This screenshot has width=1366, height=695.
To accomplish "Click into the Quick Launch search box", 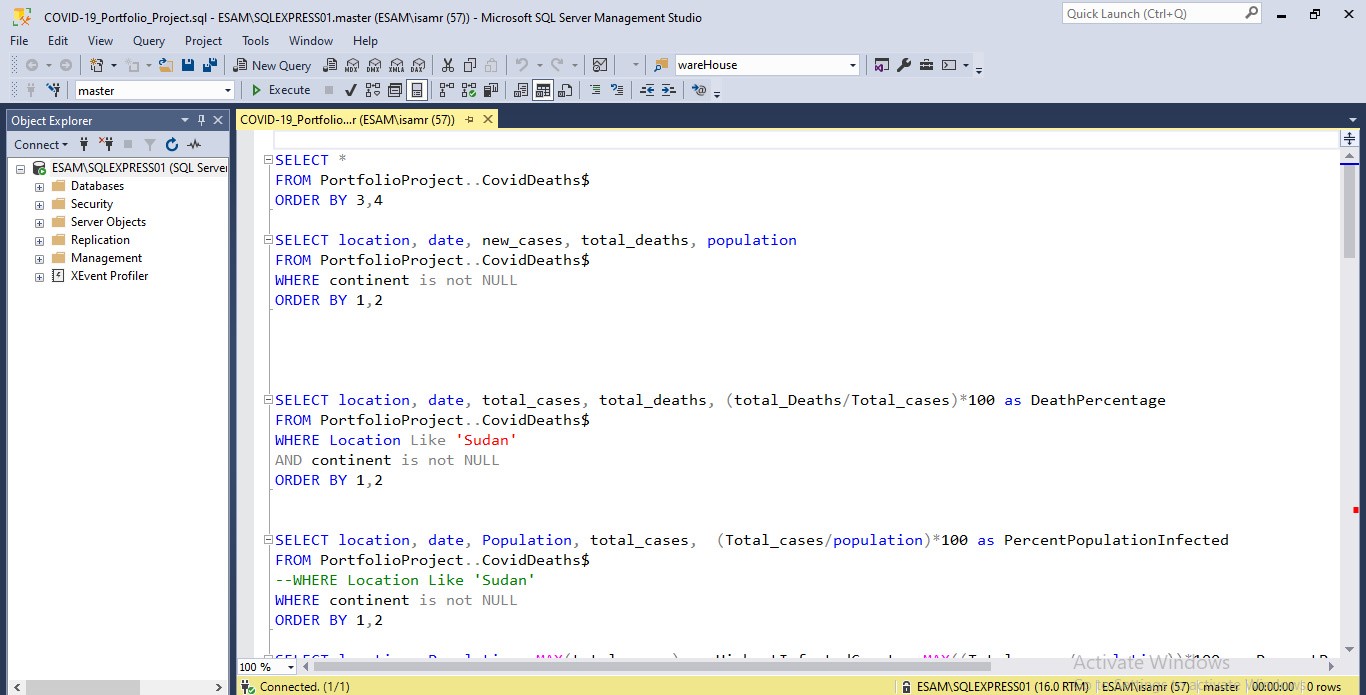I will coord(1150,14).
